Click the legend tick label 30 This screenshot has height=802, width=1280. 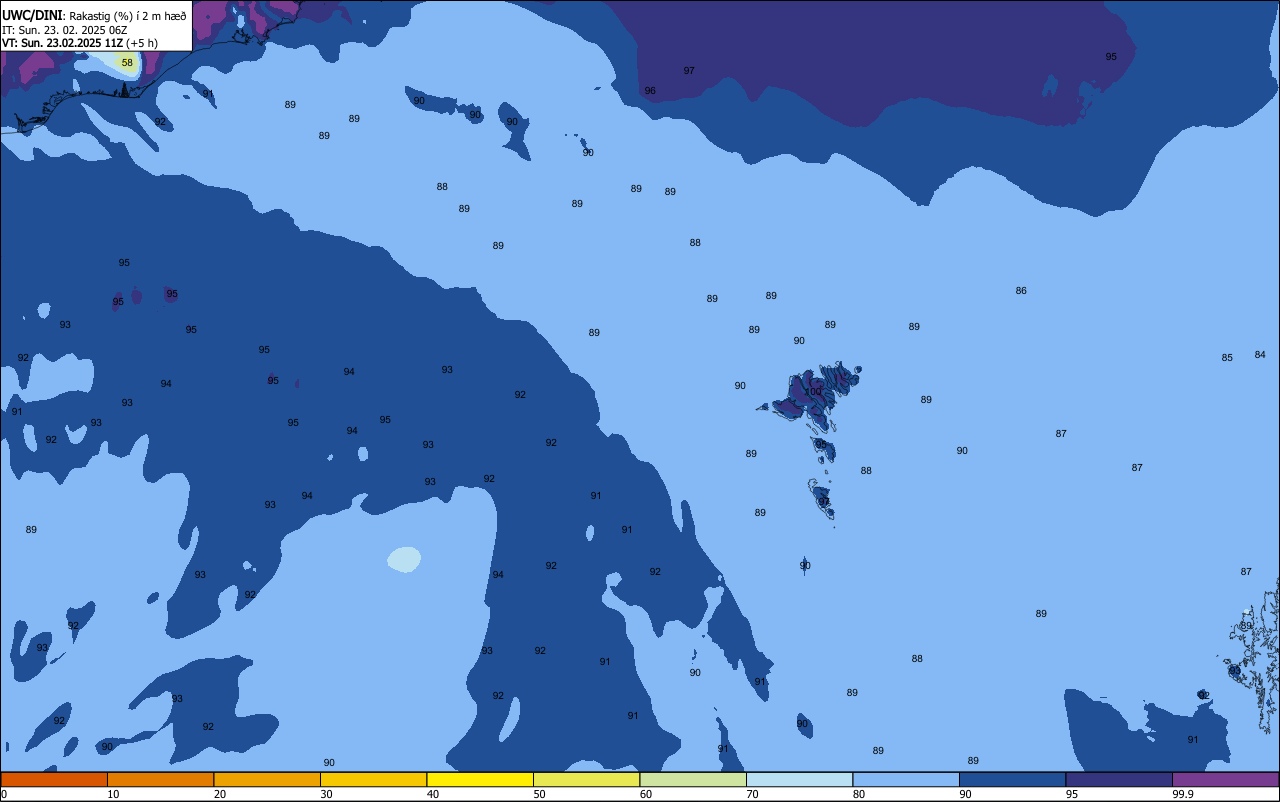[326, 794]
